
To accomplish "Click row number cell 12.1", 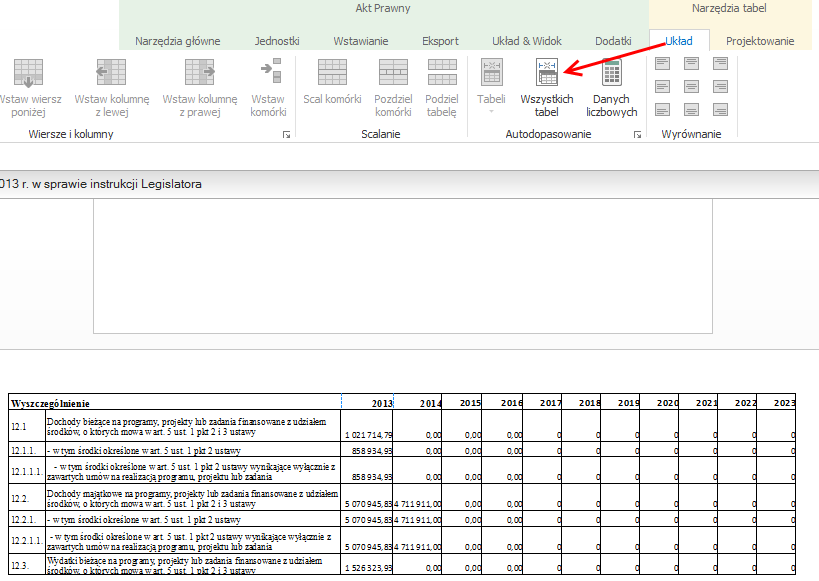I will [x=27, y=426].
